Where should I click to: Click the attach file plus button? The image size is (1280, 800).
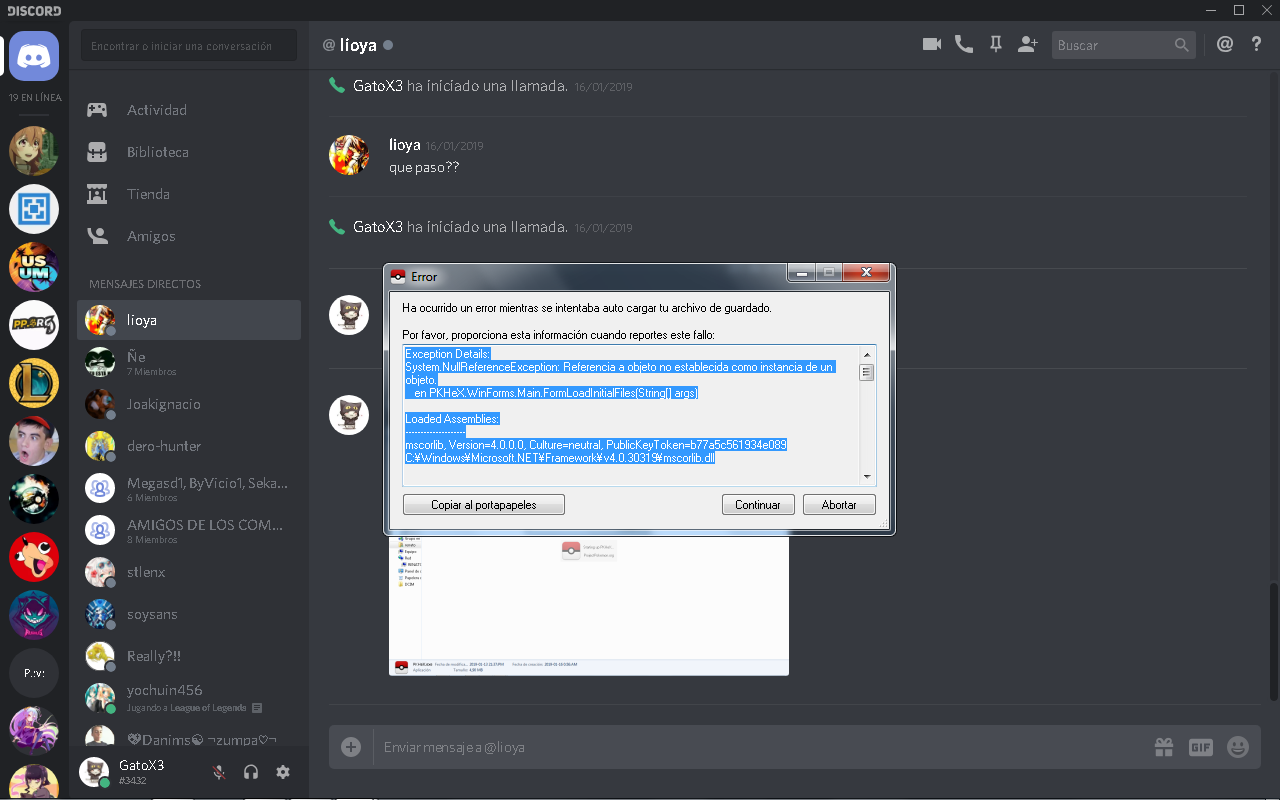pos(351,747)
